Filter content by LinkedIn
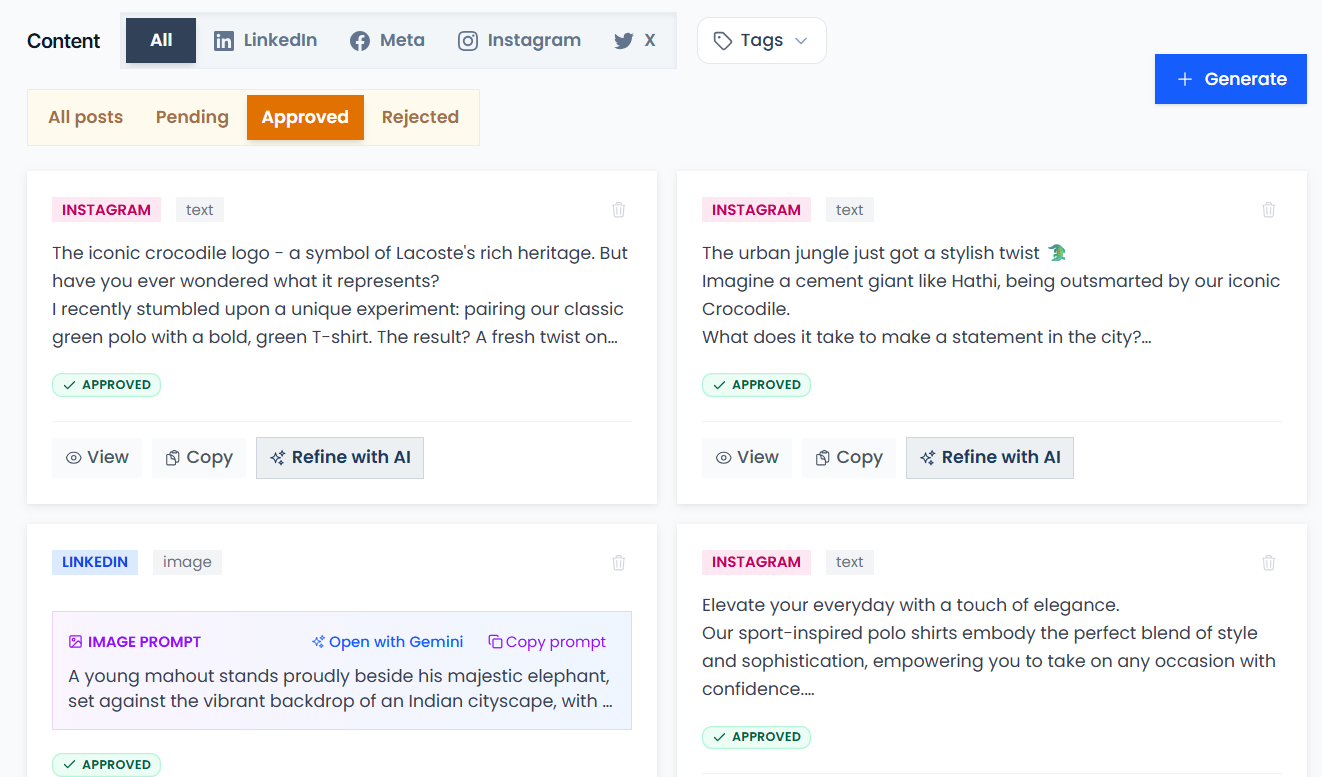Viewport: 1322px width, 777px height. [x=265, y=41]
